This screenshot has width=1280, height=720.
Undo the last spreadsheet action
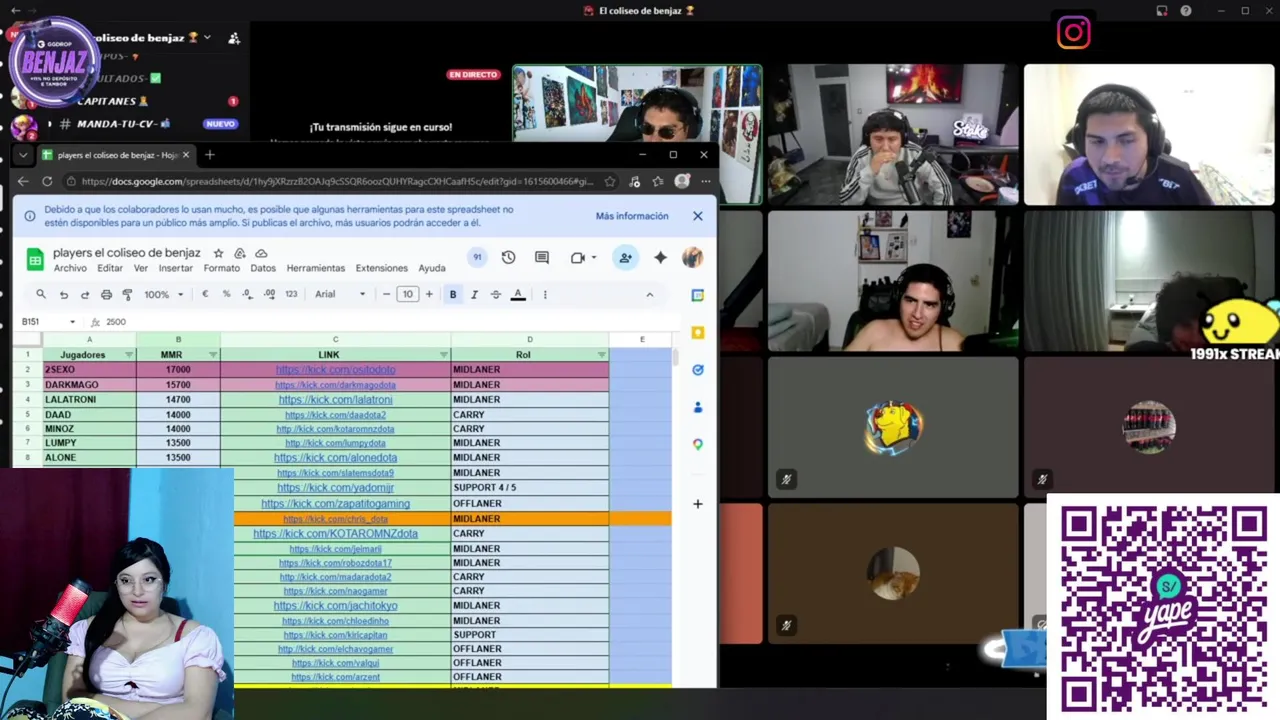pos(63,294)
